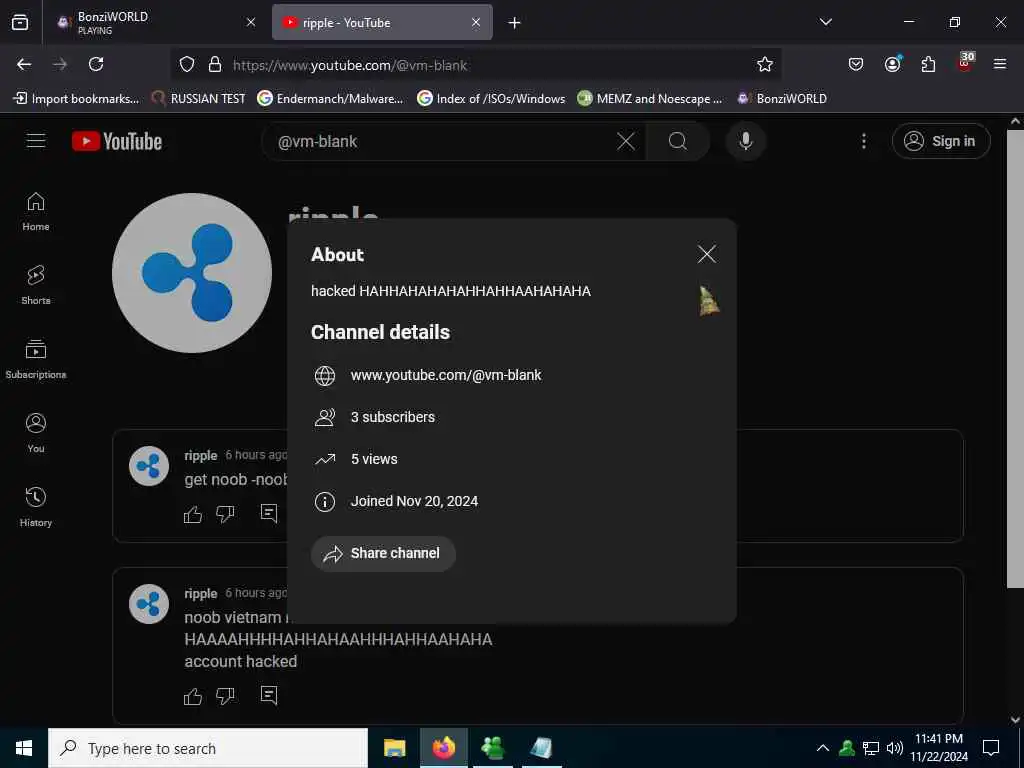This screenshot has width=1024, height=768.
Task: Start voice search with microphone
Action: [x=745, y=141]
